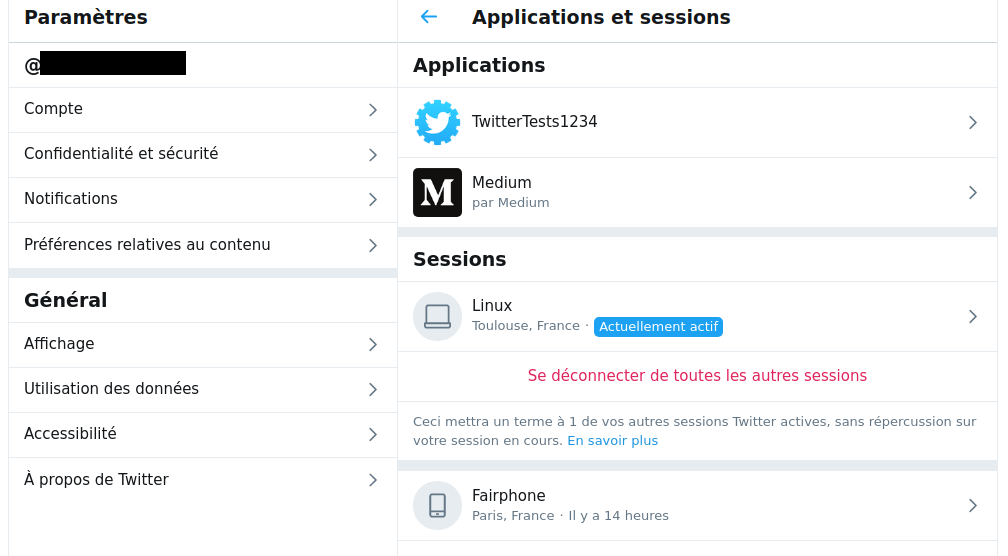Click the Fairphone mobile device icon
This screenshot has height=556, width=1008.
pos(437,505)
